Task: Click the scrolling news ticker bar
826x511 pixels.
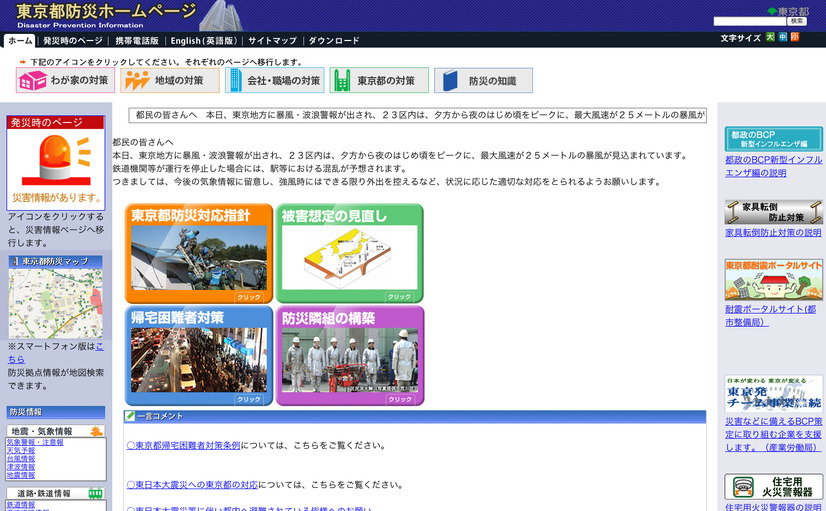Action: point(418,115)
